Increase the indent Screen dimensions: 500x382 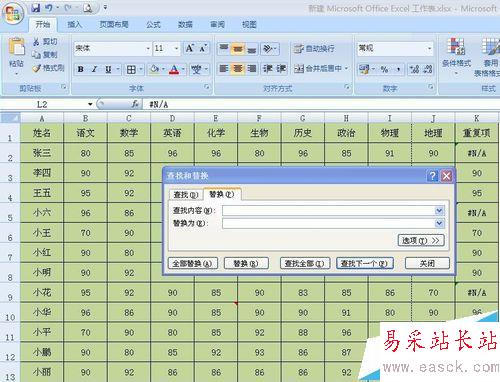click(281, 69)
